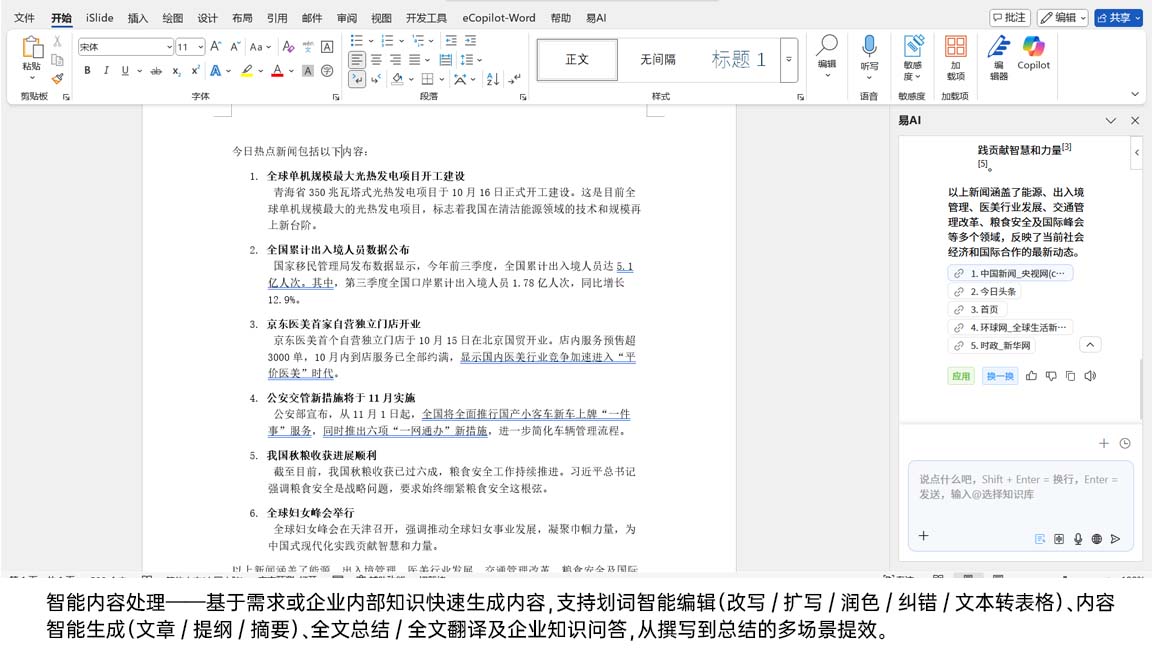
Task: Click the green 应用 (Apply) button
Action: (x=960, y=376)
